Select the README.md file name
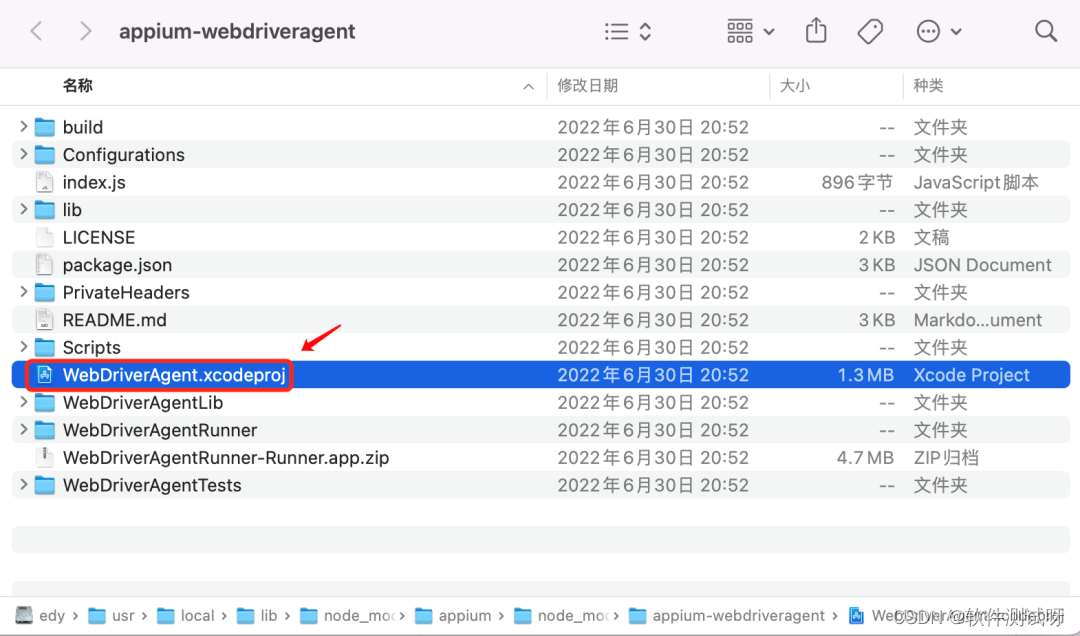Screen dimensions: 1080x636 (x=114, y=320)
